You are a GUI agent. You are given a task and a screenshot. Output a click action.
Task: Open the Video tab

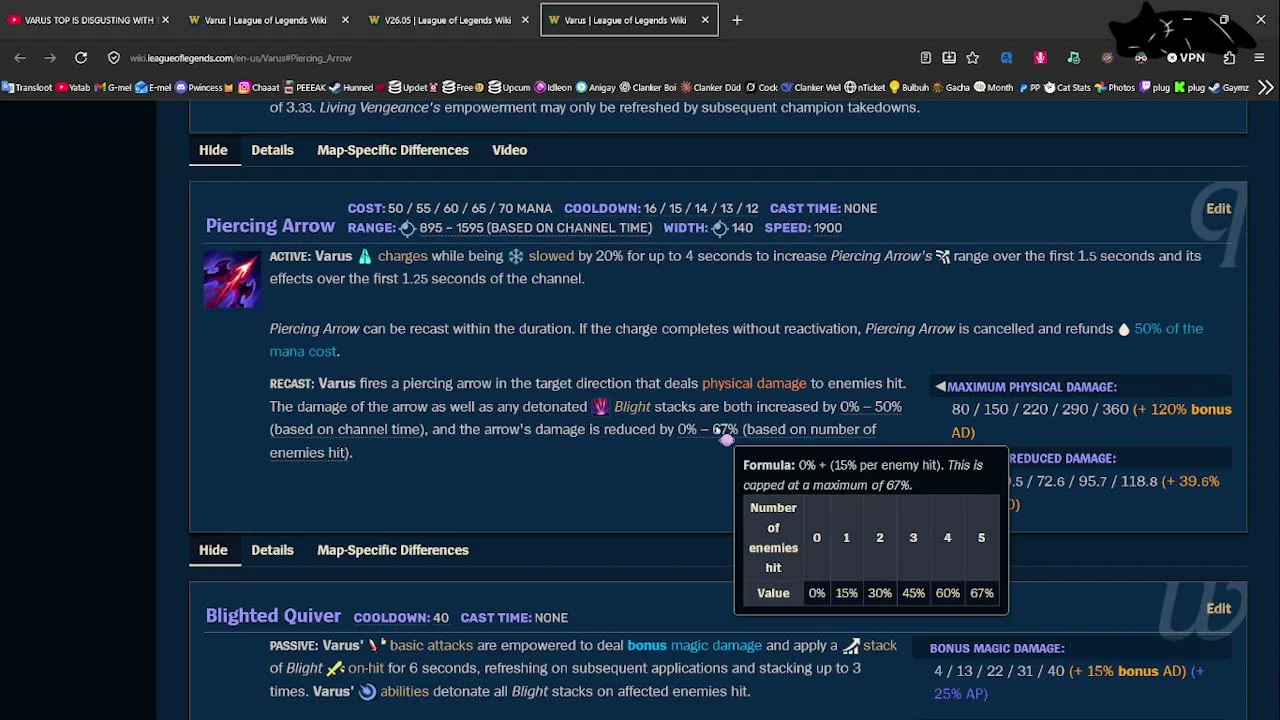pos(509,150)
